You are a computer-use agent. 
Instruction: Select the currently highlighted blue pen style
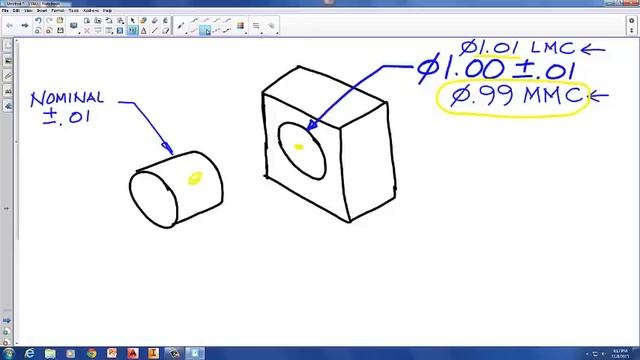(205, 31)
